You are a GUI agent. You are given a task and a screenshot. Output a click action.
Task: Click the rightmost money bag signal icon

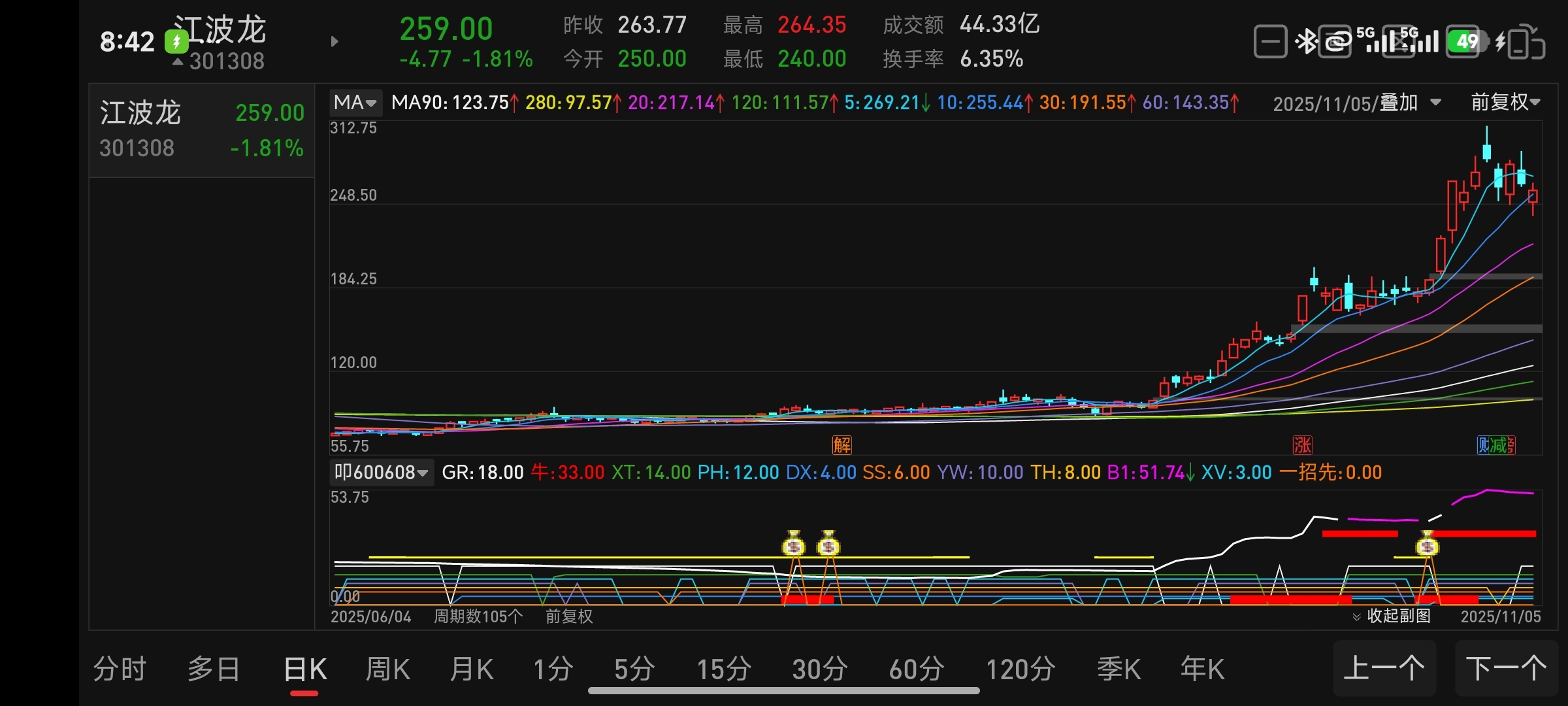1428,545
